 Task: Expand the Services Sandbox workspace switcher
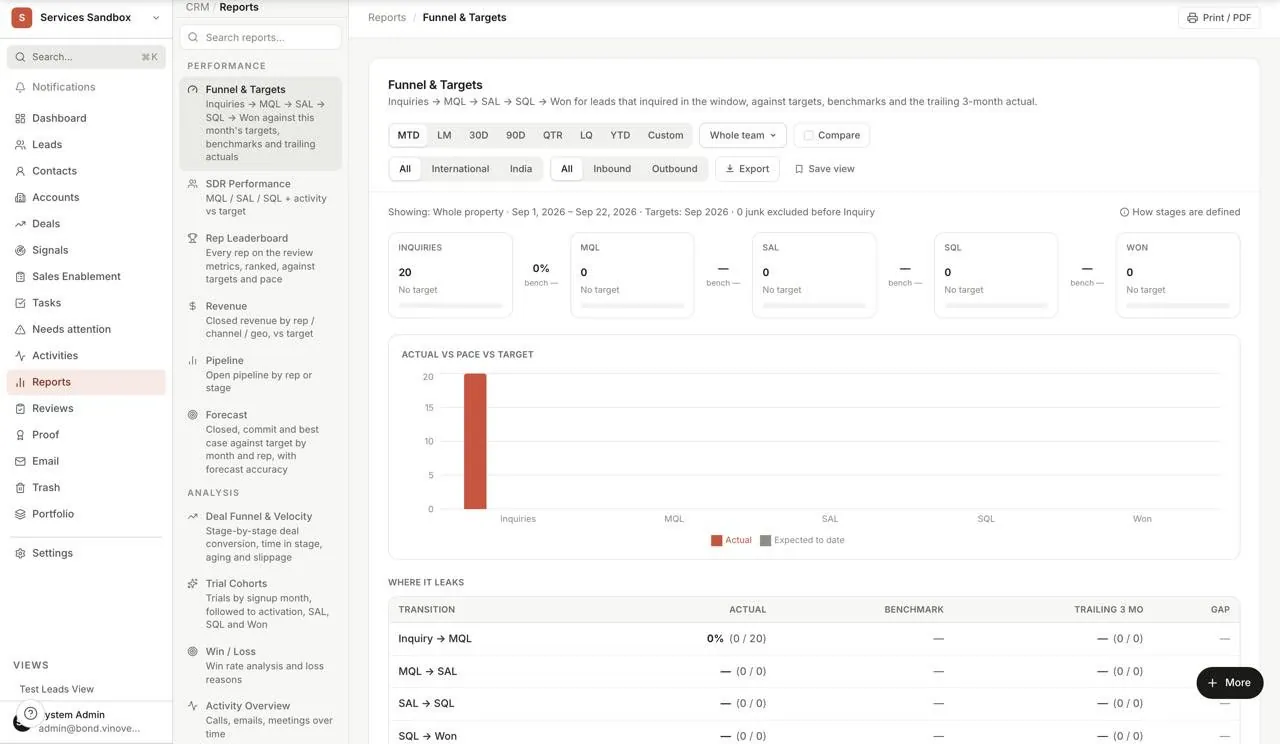86,18
